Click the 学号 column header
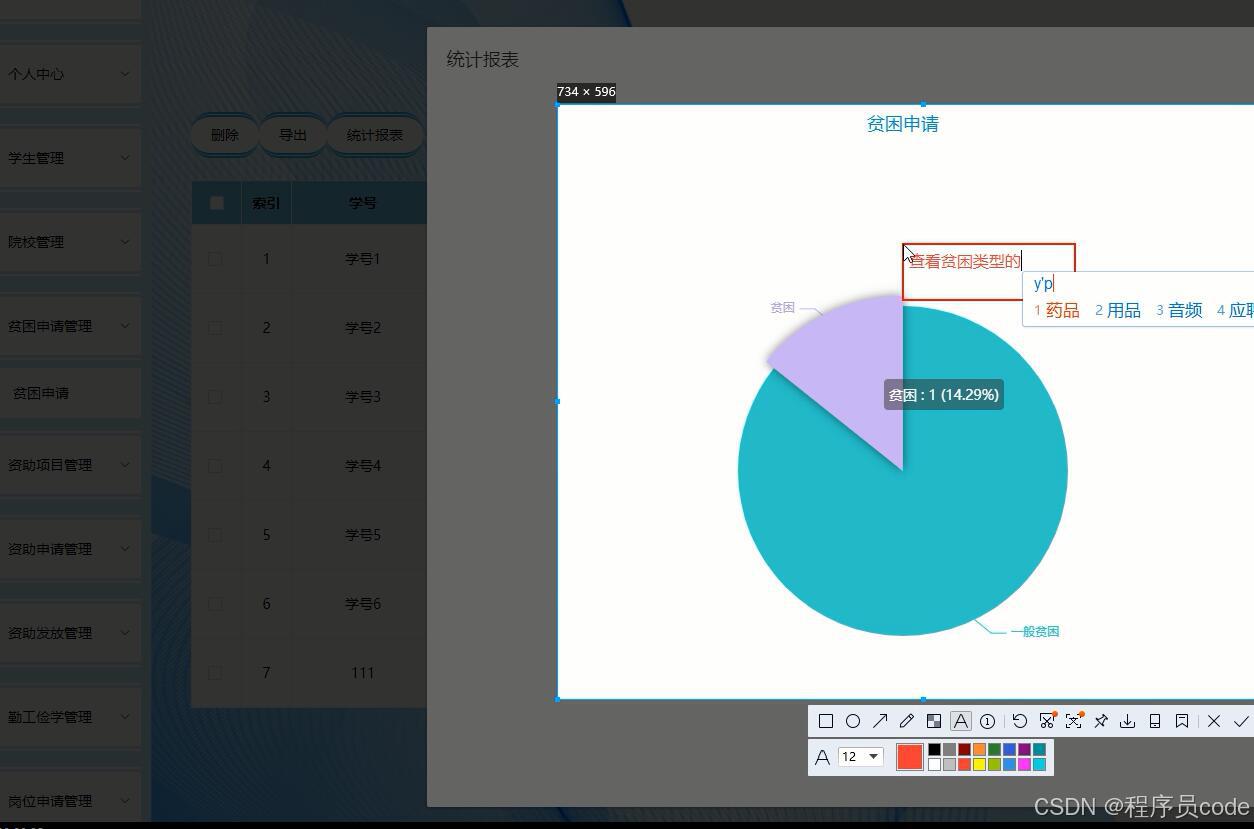The width and height of the screenshot is (1254, 829). coord(362,203)
